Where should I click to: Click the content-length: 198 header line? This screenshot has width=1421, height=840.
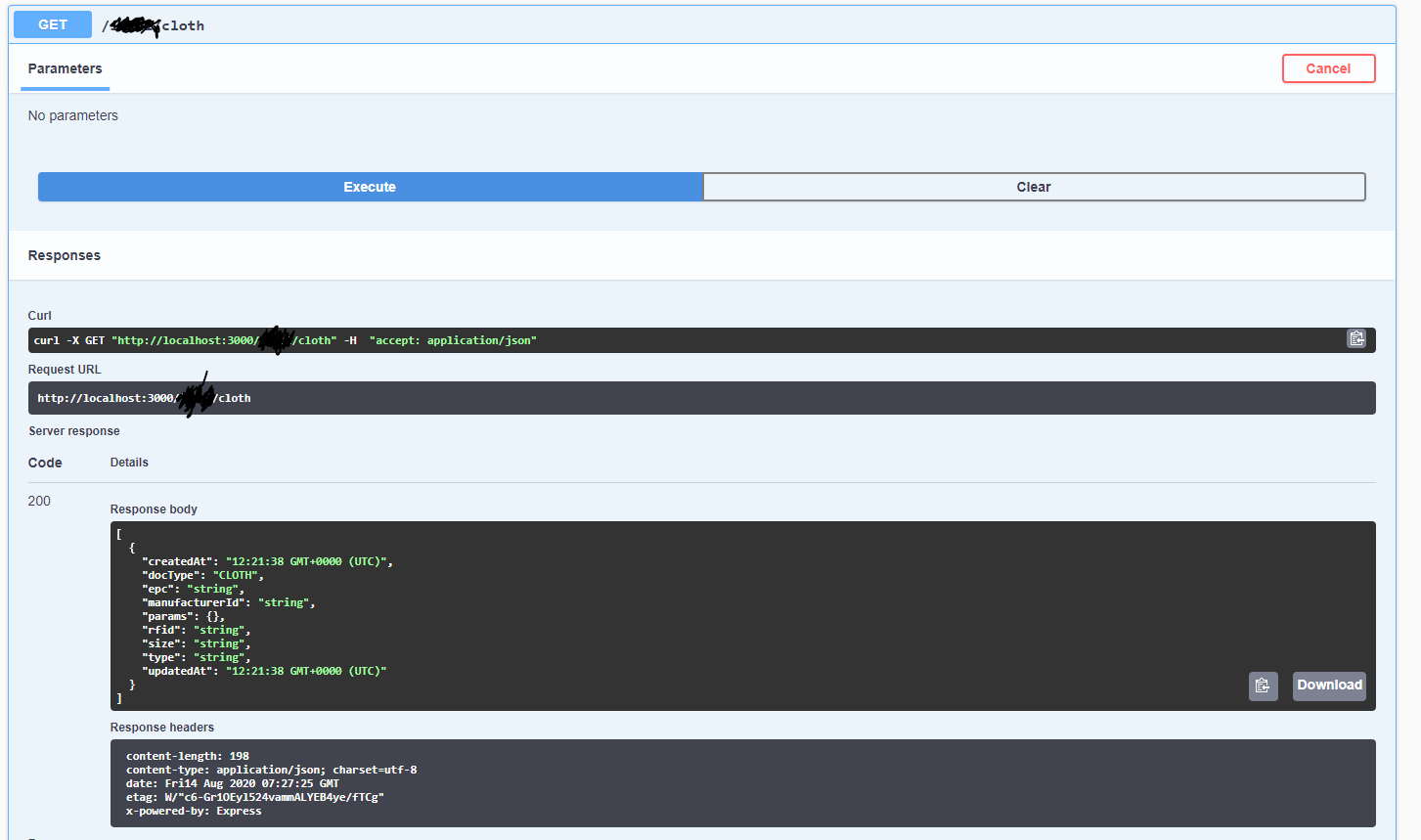188,756
